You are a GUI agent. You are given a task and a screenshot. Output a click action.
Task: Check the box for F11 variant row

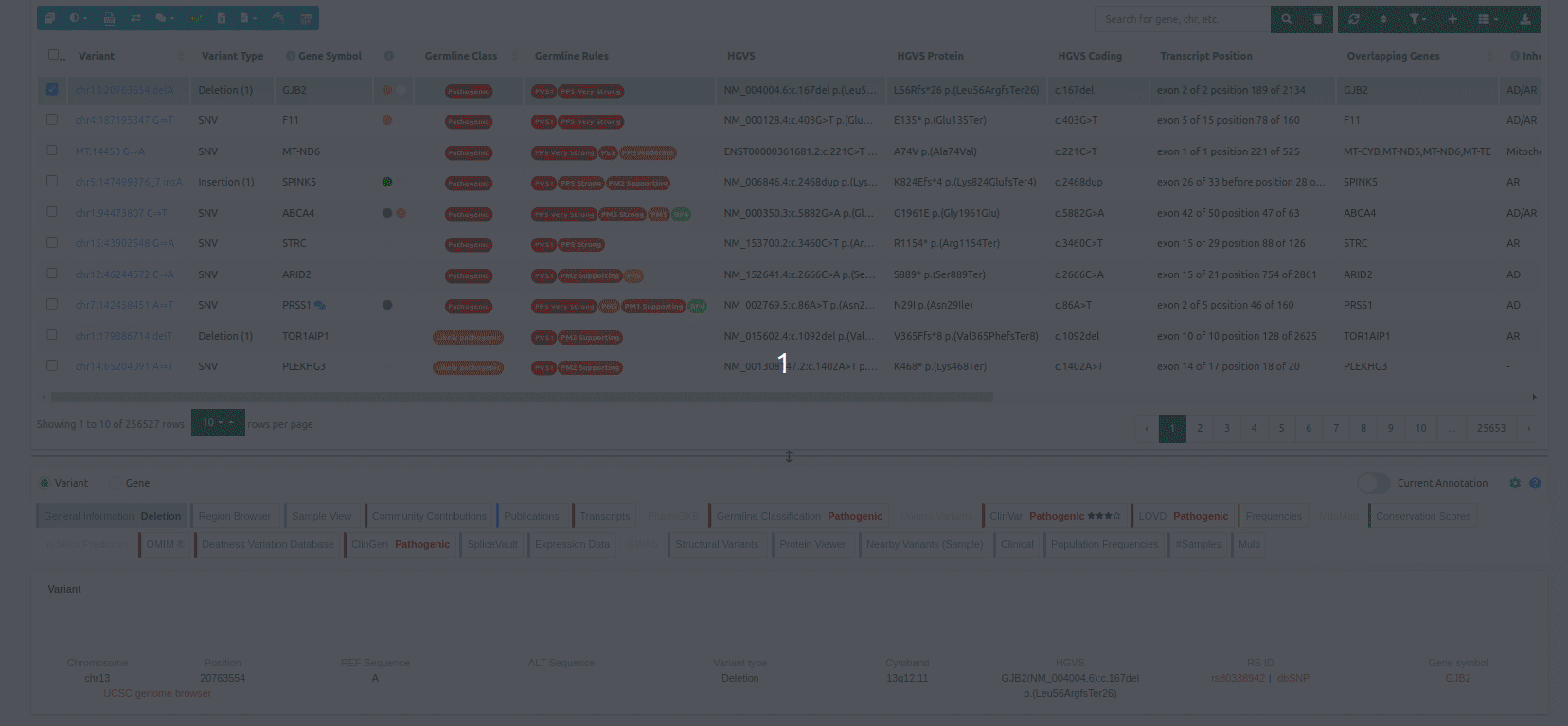(52, 120)
